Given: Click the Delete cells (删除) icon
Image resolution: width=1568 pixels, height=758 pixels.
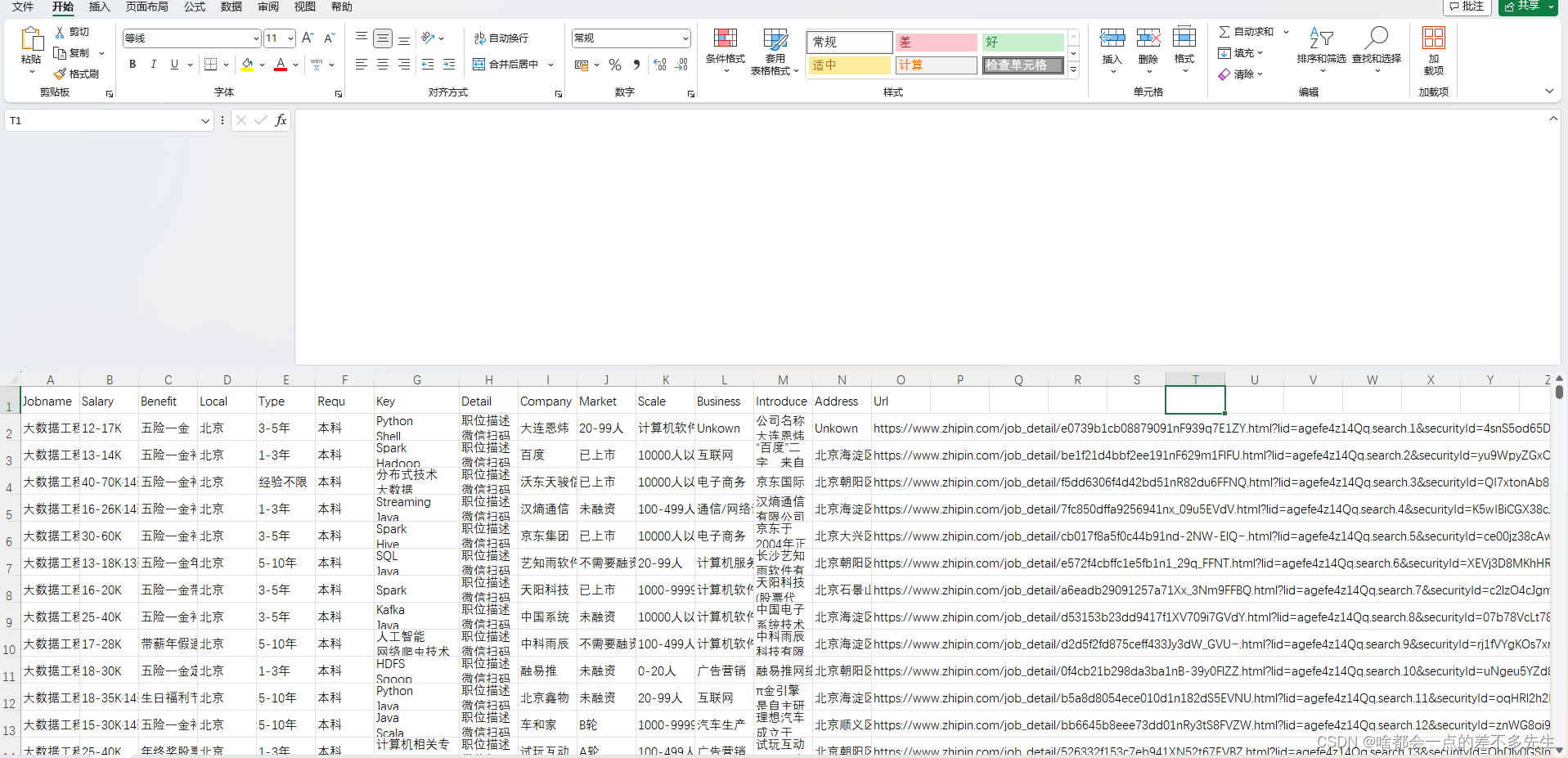Looking at the screenshot, I should pyautogui.click(x=1148, y=38).
